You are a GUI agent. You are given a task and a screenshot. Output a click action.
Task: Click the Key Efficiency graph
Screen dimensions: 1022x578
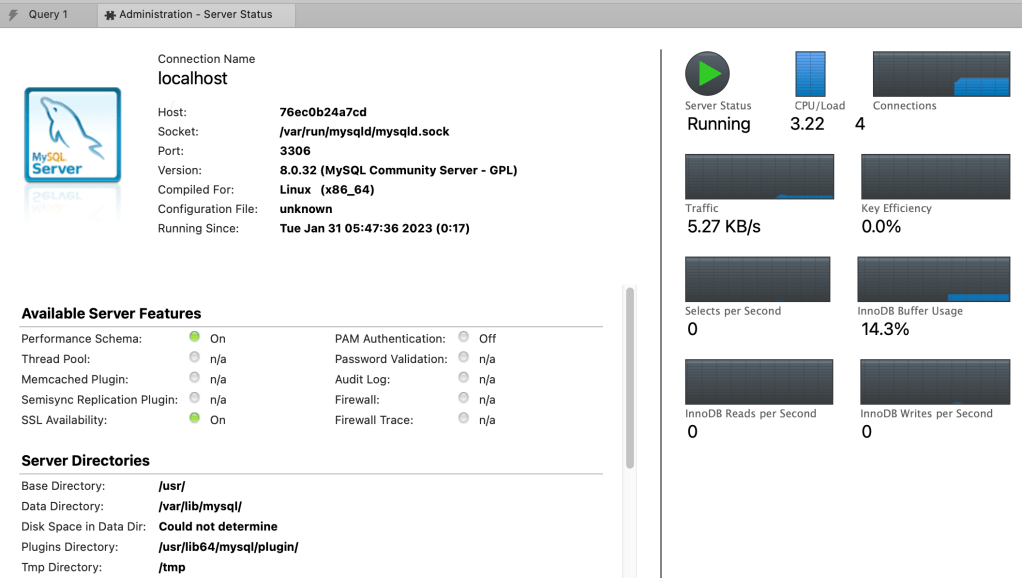935,177
